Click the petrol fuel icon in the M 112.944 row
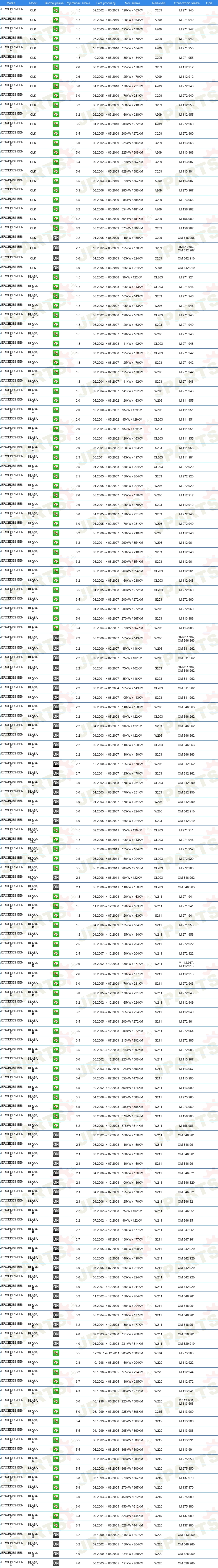 pyautogui.click(x=55, y=1372)
